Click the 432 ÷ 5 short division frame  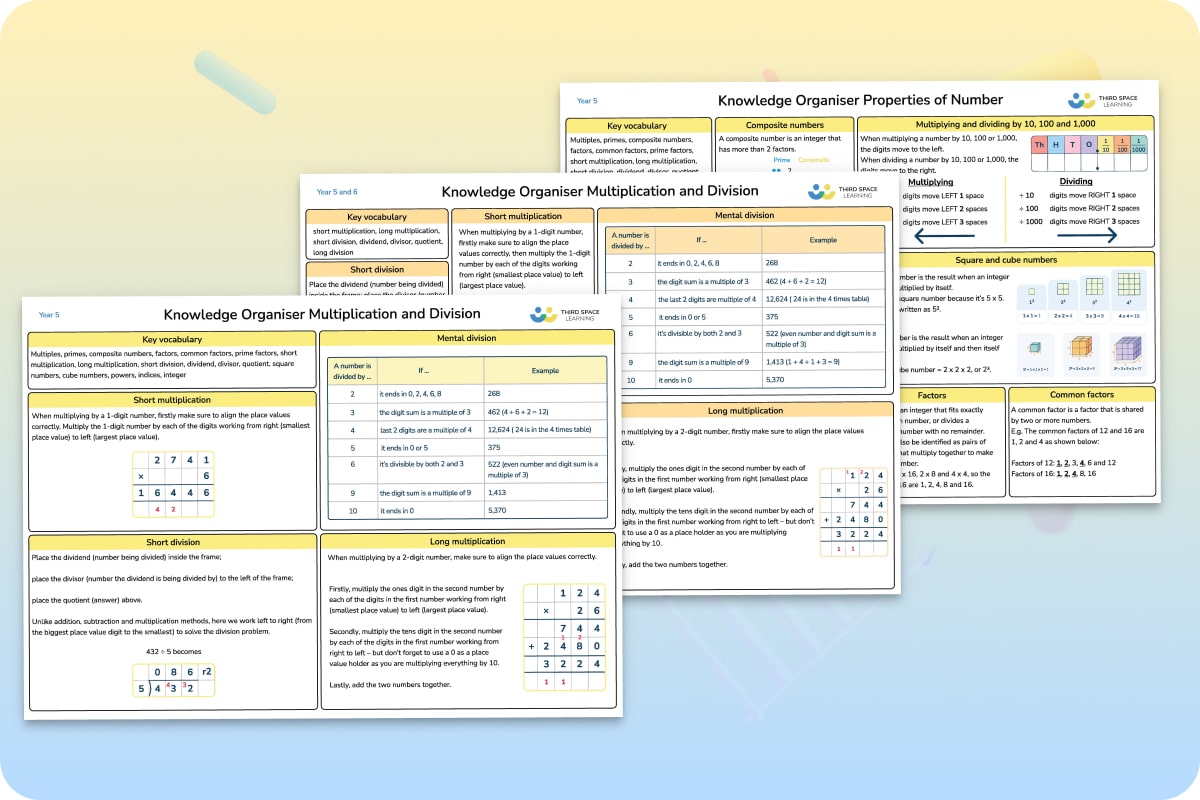(174, 679)
